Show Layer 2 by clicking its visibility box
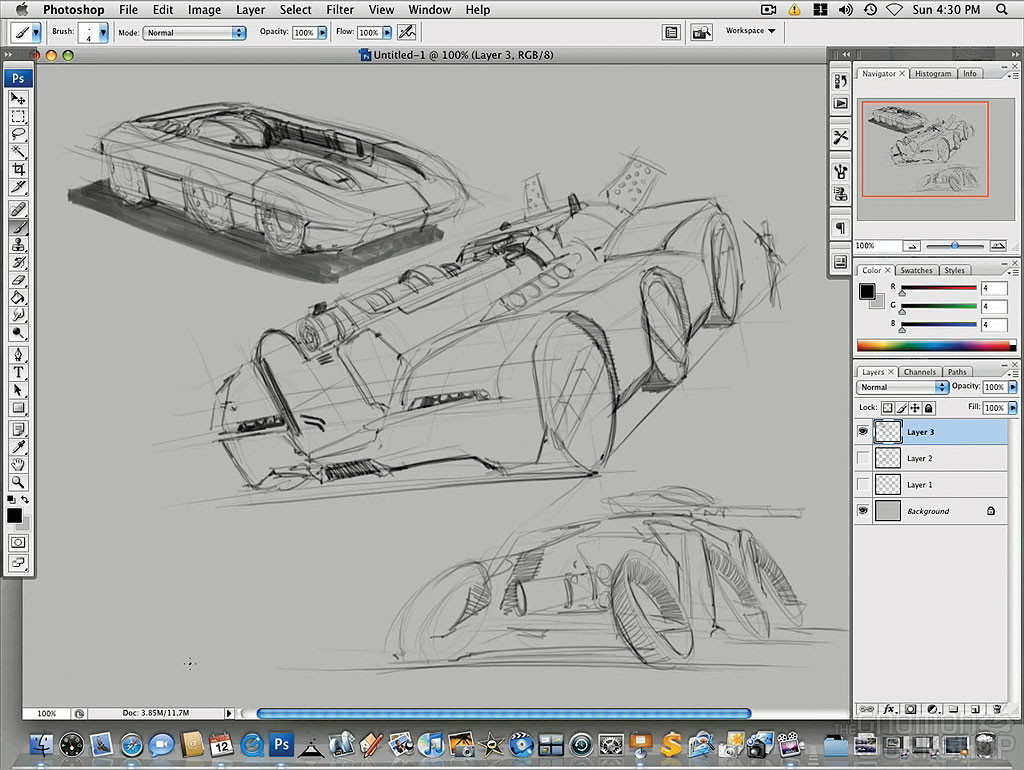The width and height of the screenshot is (1024, 770). [x=862, y=458]
